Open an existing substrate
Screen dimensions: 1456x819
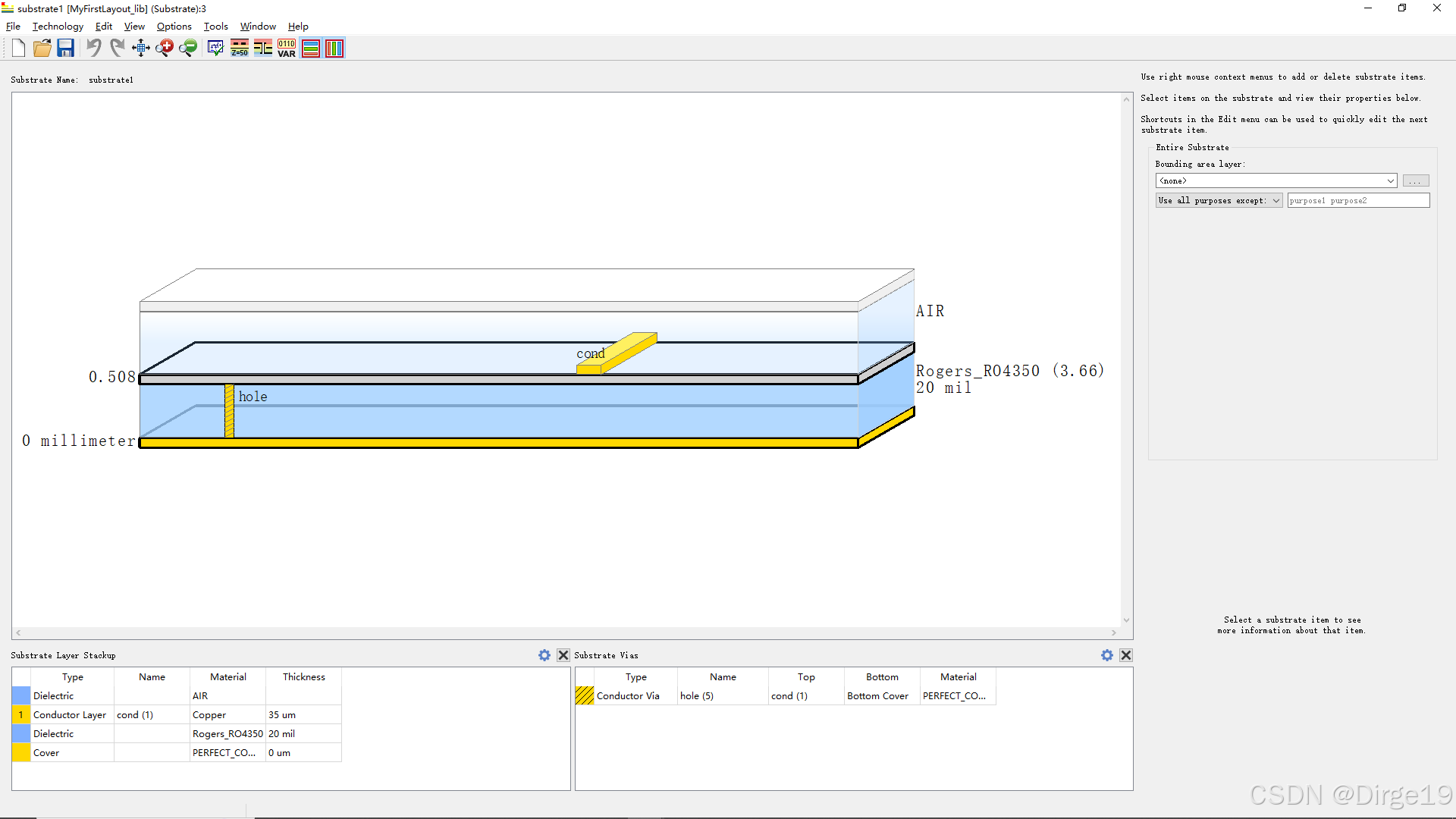click(42, 48)
